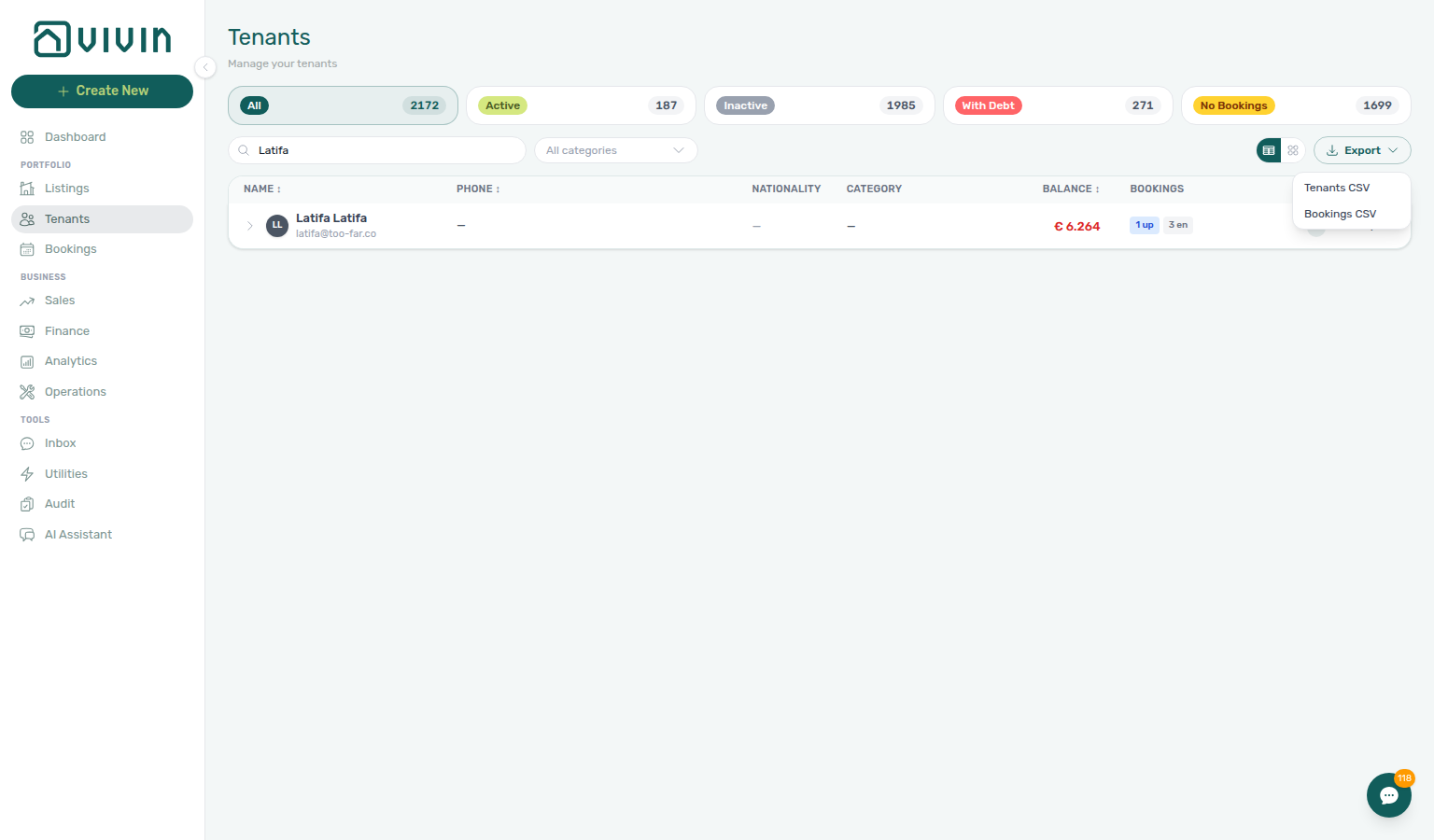Click the search field containing Latifa
Viewport: 1434px width, 840px height.
pos(377,150)
